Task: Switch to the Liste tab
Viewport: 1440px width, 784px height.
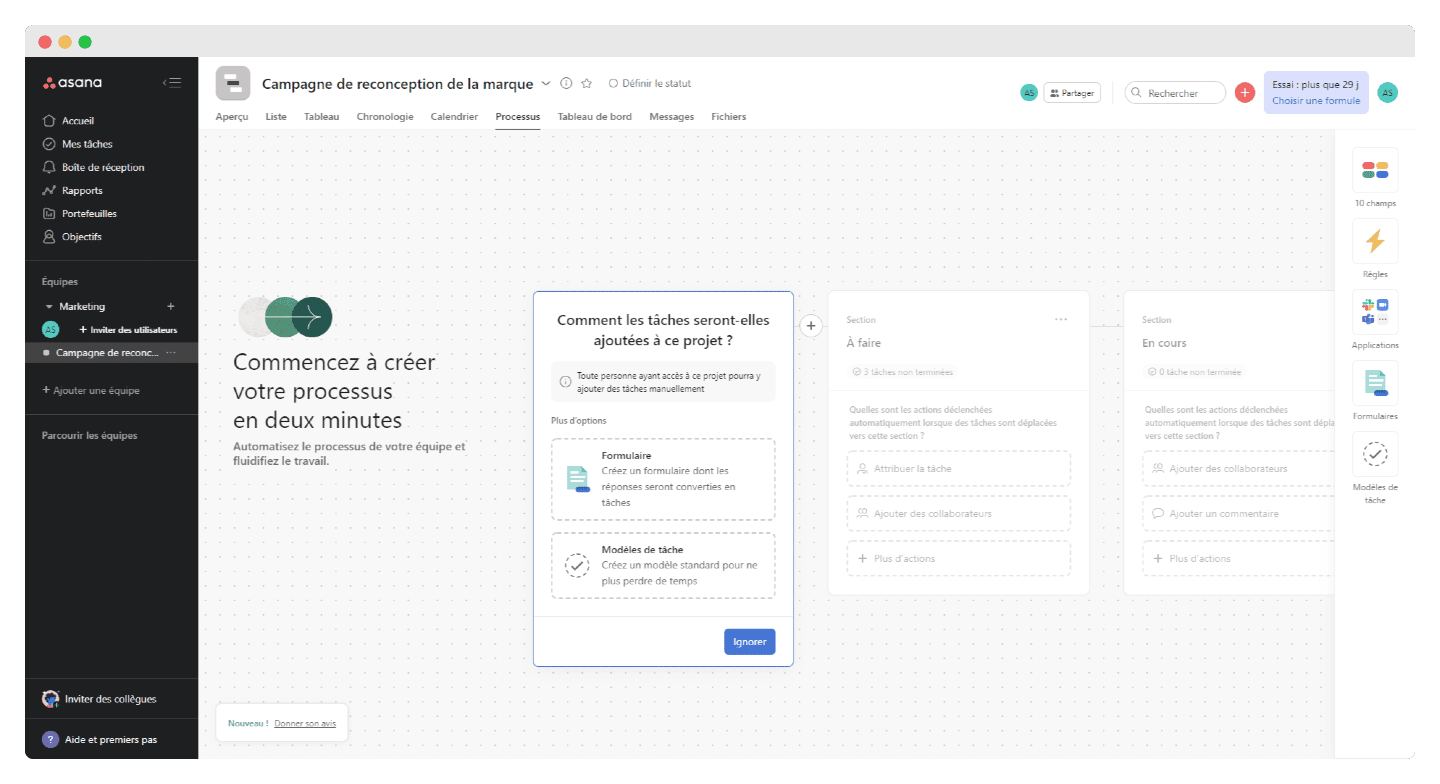Action: tap(276, 117)
